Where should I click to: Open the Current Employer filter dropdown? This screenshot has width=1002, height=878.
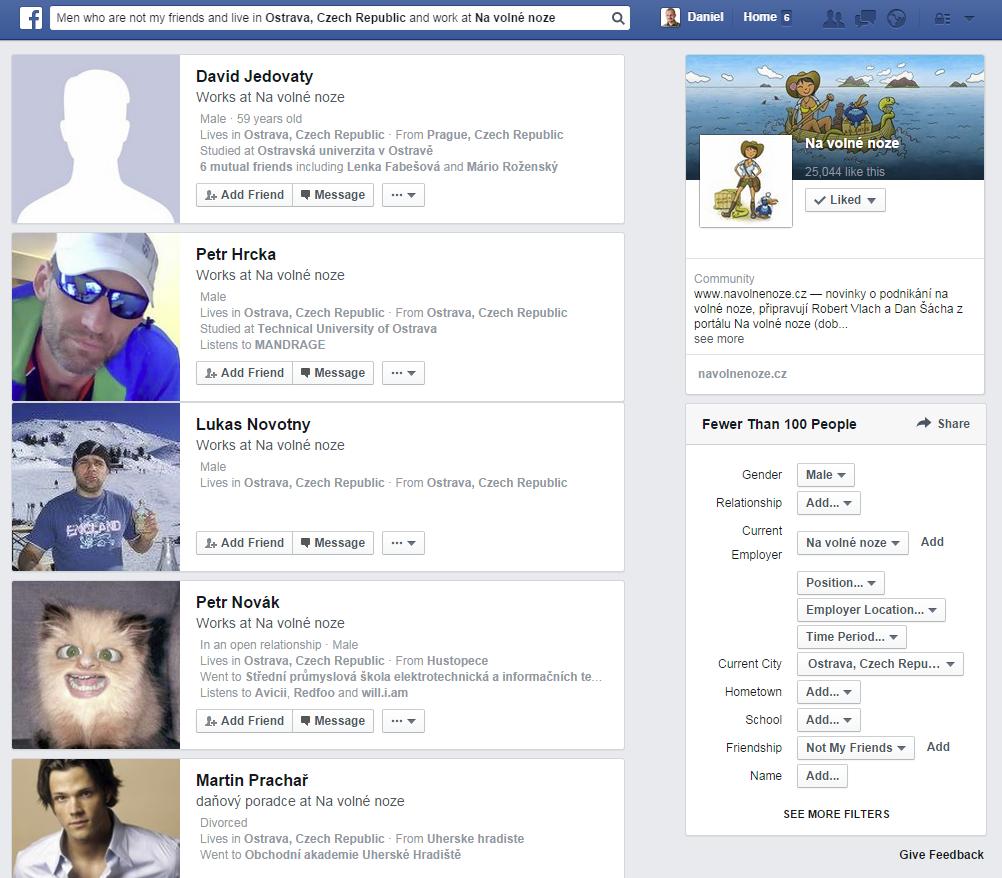click(852, 543)
